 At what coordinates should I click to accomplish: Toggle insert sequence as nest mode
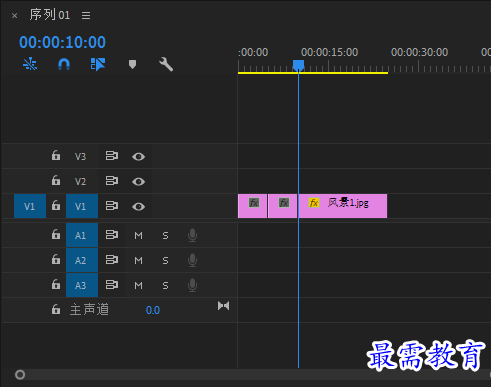point(30,64)
